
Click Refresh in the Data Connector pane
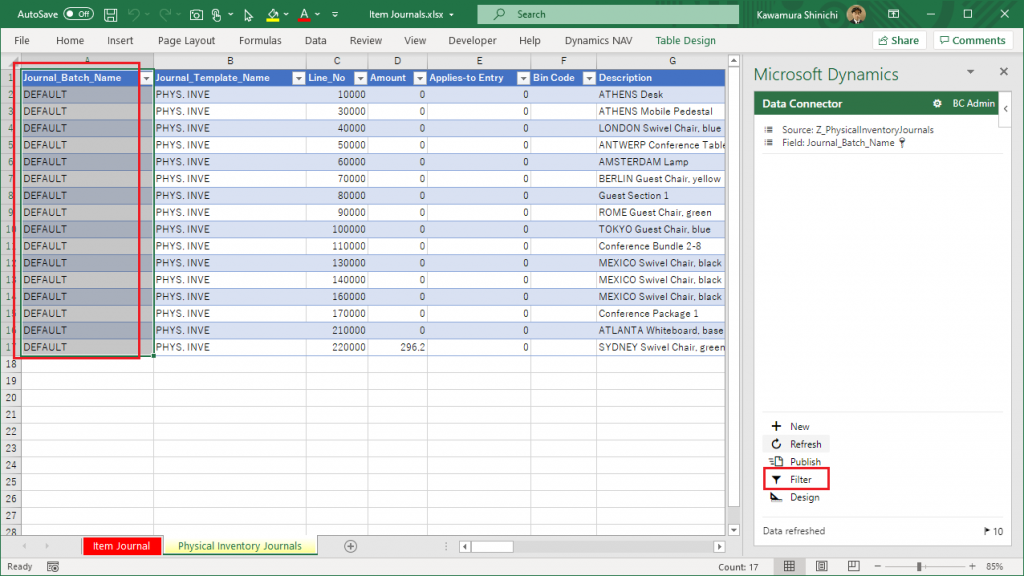795,444
